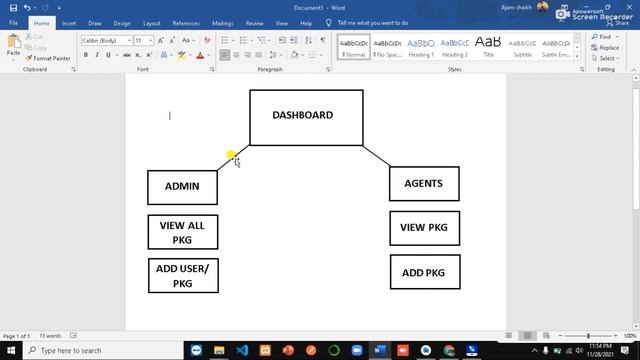Undo the last action
Image resolution: width=640 pixels, height=360 pixels.
pyautogui.click(x=27, y=8)
